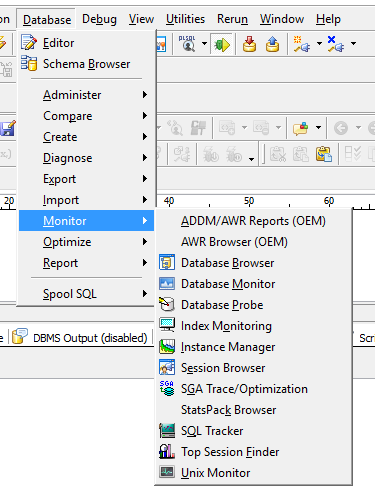The width and height of the screenshot is (375, 494).
Task: Open the View menu
Action: tap(141, 19)
